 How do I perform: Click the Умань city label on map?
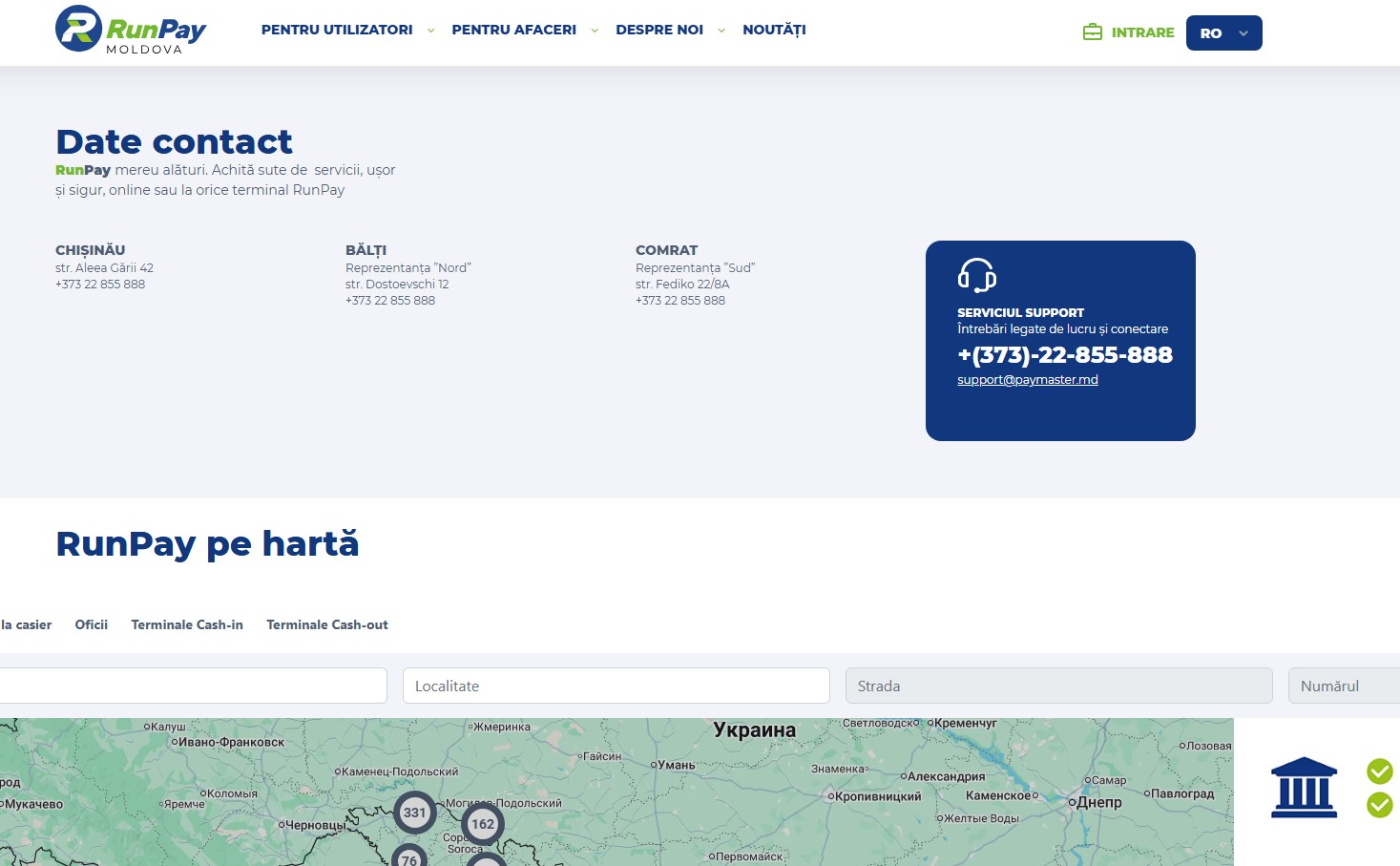(x=677, y=765)
